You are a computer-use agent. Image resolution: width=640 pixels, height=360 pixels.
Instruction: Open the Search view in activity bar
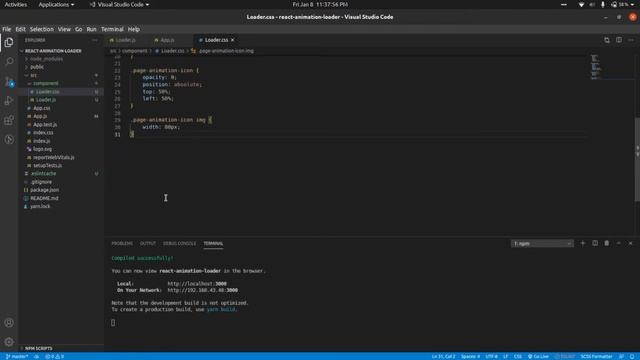(x=9, y=62)
